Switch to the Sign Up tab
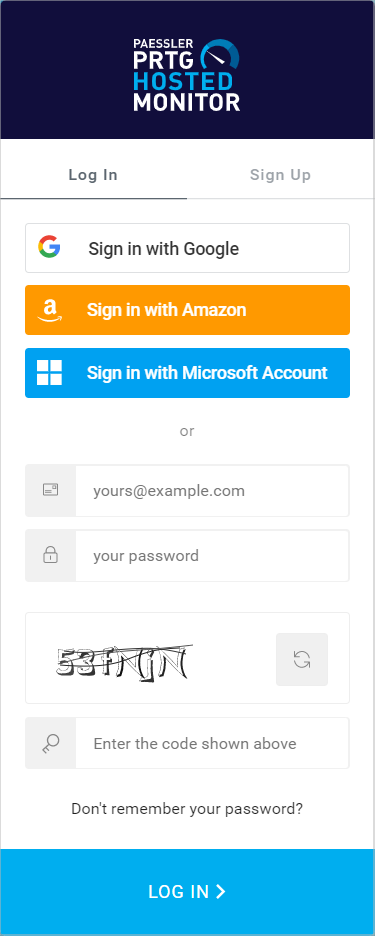The image size is (375, 936). tap(281, 175)
